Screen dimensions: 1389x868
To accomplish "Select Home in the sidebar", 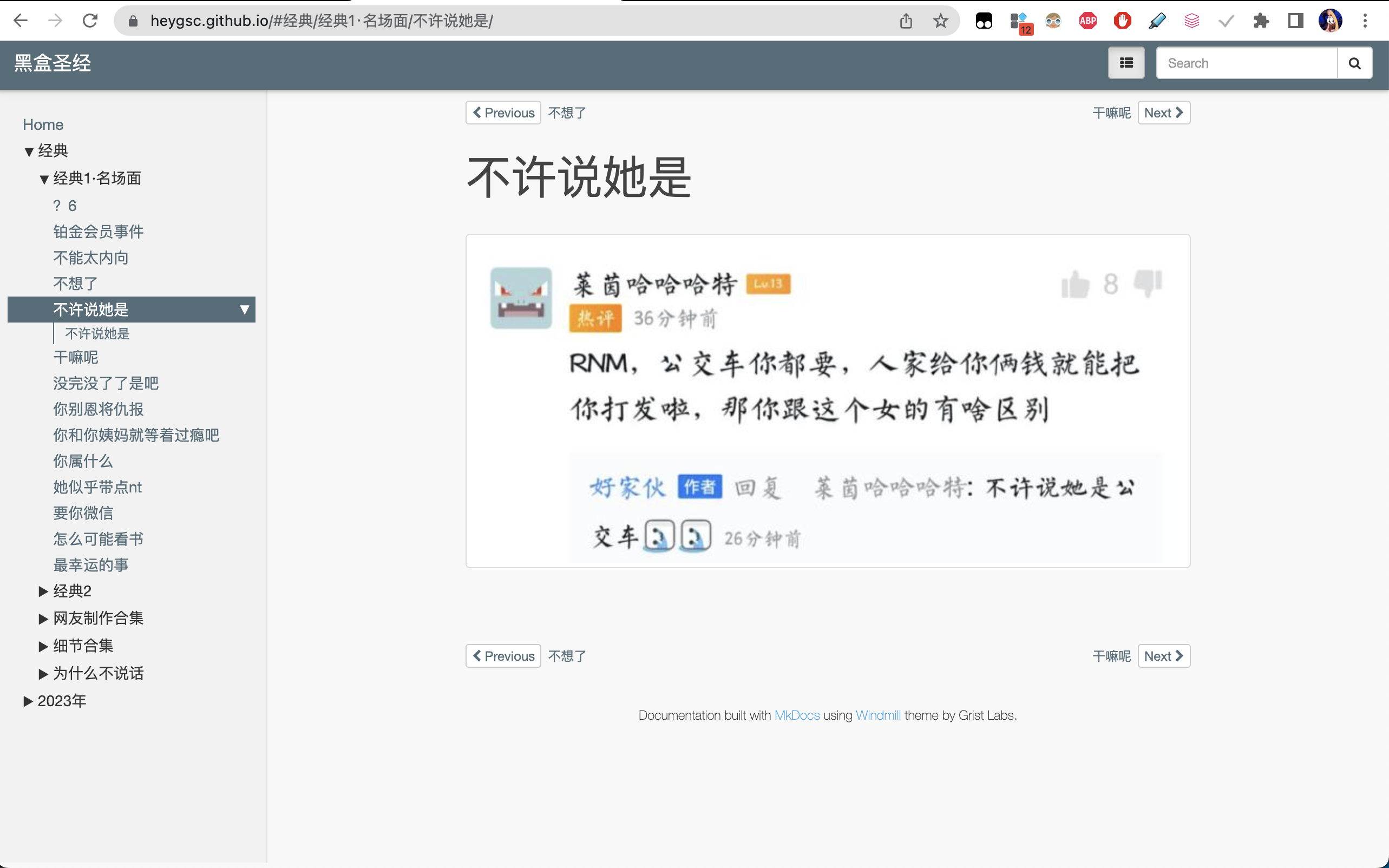I will (x=44, y=124).
